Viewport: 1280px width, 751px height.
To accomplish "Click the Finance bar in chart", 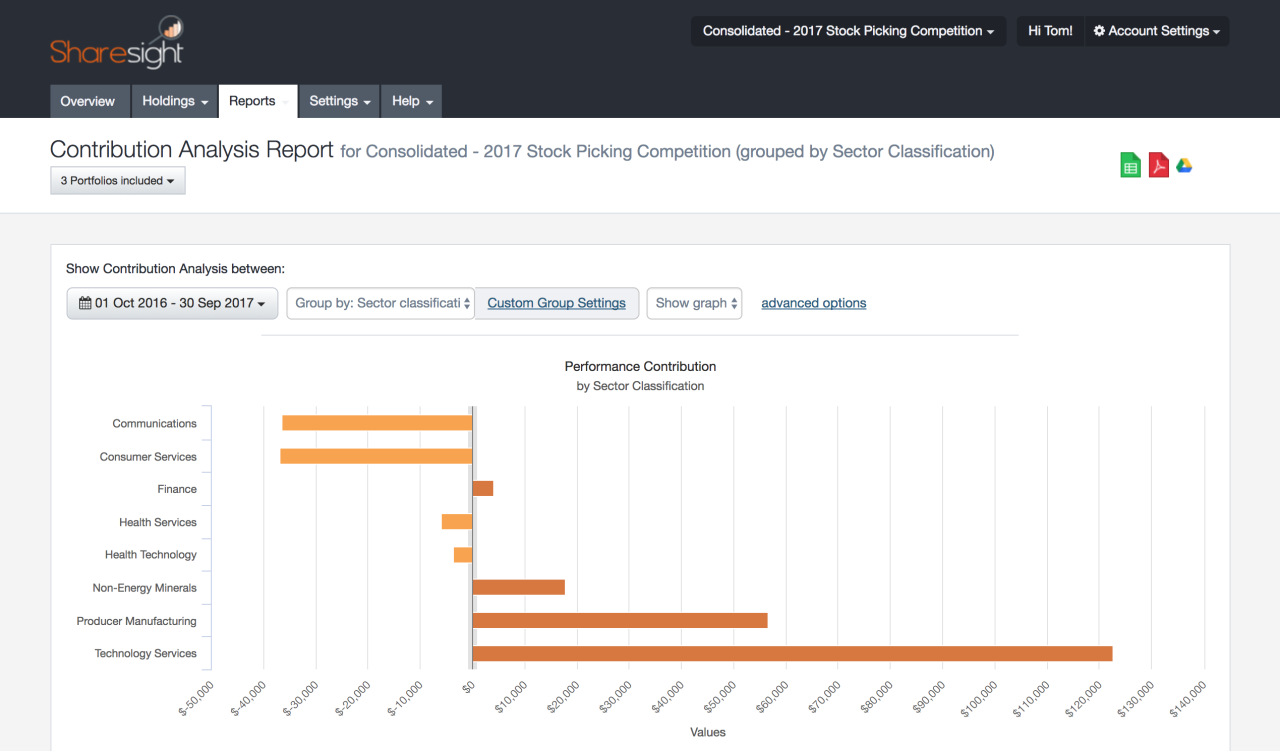I will click(483, 489).
